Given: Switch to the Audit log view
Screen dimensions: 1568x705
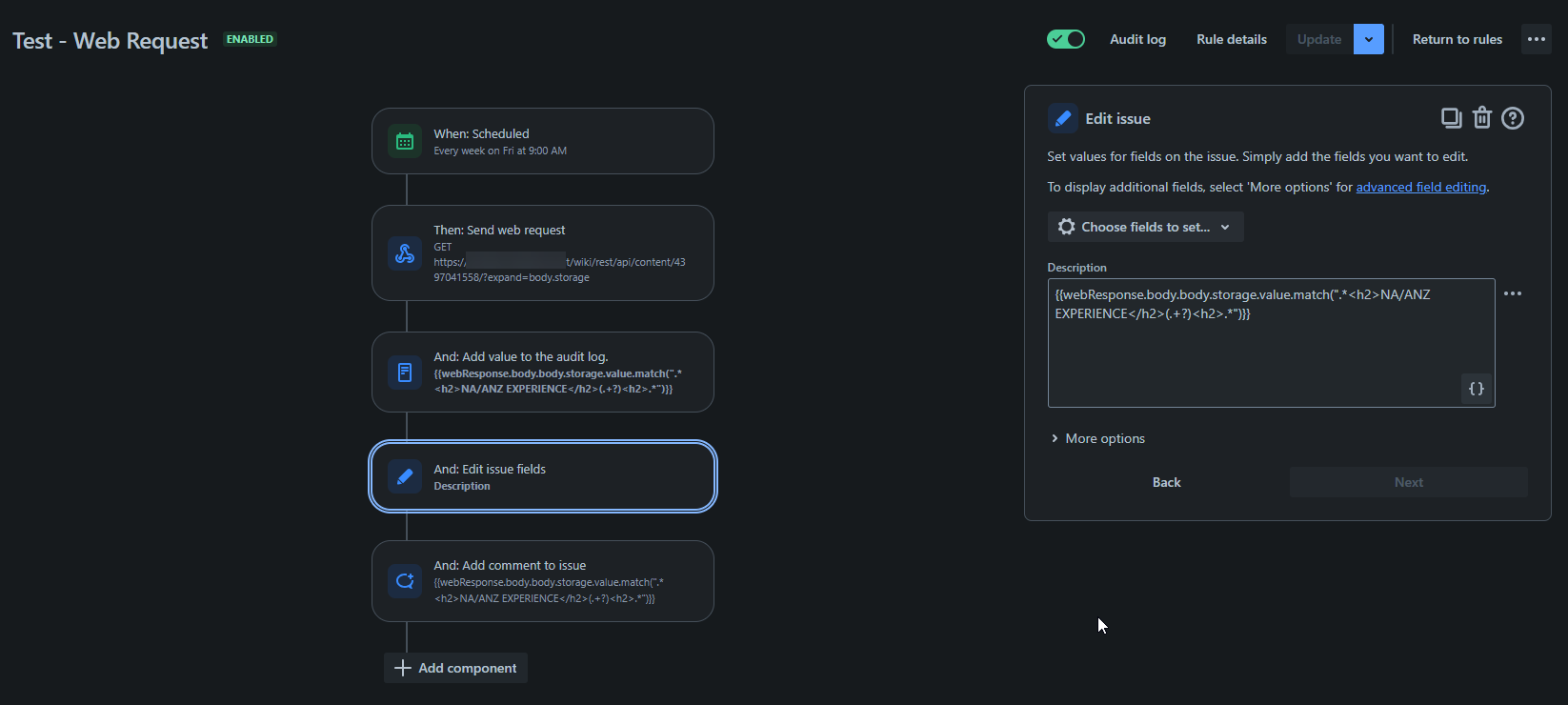Looking at the screenshot, I should click(x=1137, y=39).
